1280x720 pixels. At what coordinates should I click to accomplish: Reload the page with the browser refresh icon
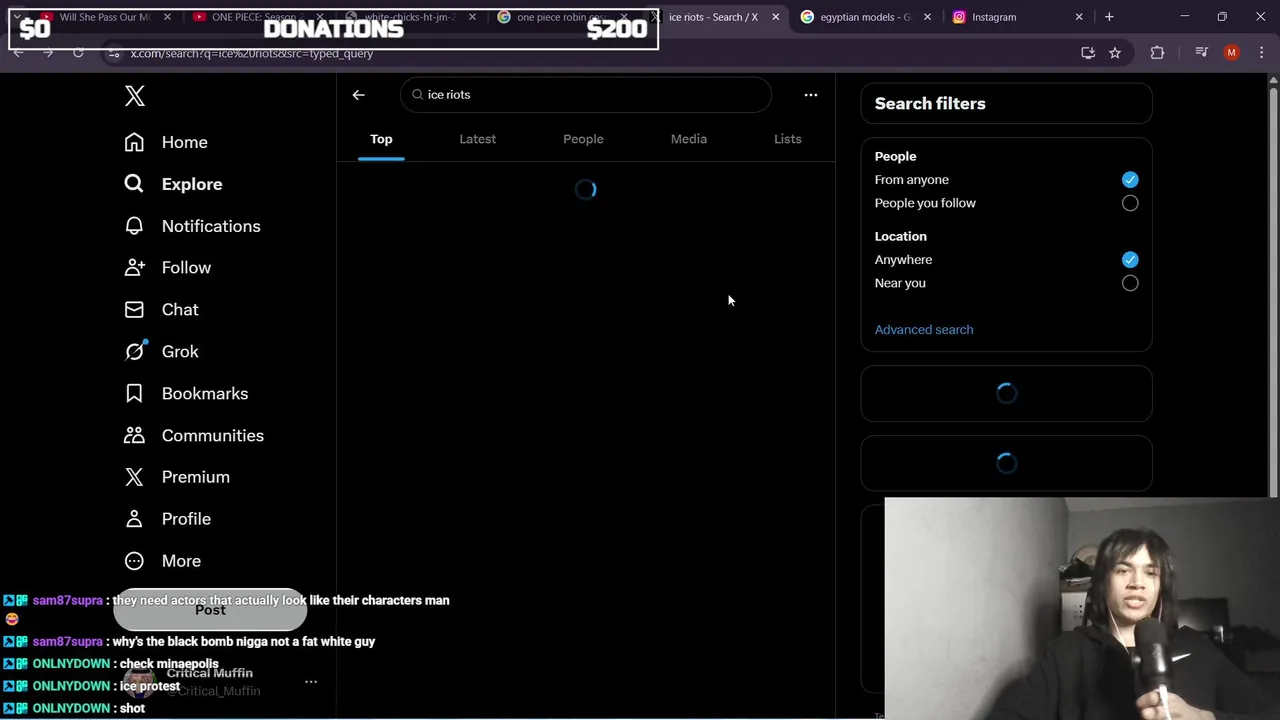click(x=78, y=53)
